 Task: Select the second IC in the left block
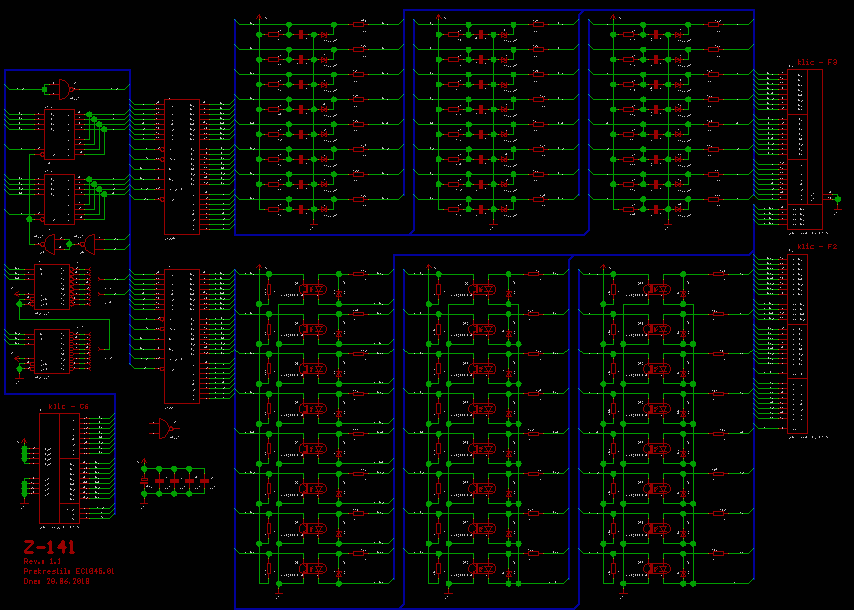(58, 199)
